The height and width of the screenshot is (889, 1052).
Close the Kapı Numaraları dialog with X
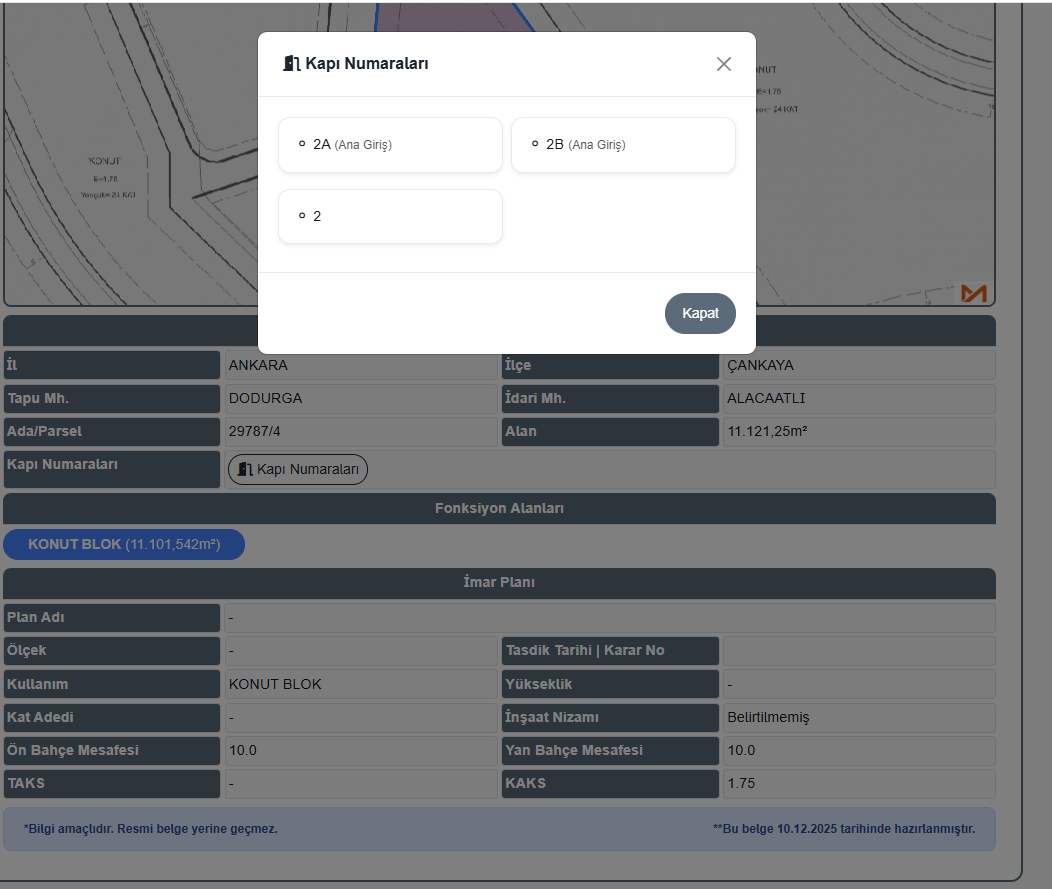click(724, 64)
